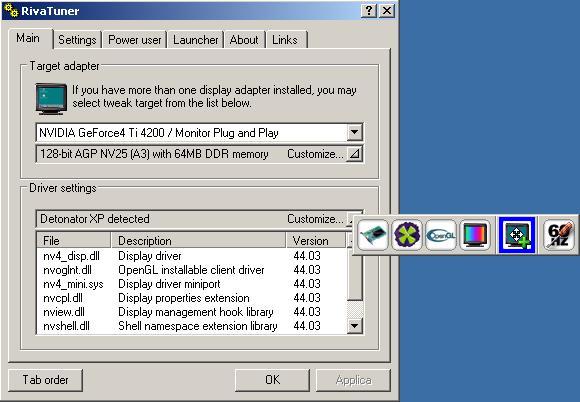This screenshot has height=402, width=580.
Task: Sort by the Description column header
Action: tap(198, 241)
